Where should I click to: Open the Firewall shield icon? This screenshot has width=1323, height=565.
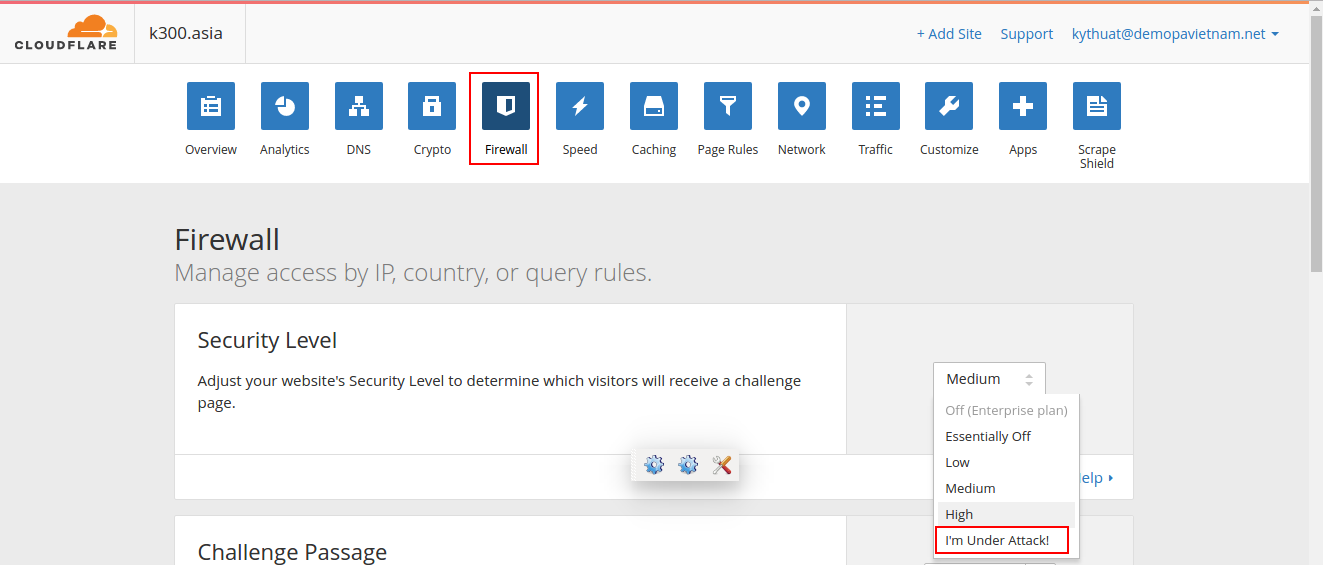click(x=506, y=106)
